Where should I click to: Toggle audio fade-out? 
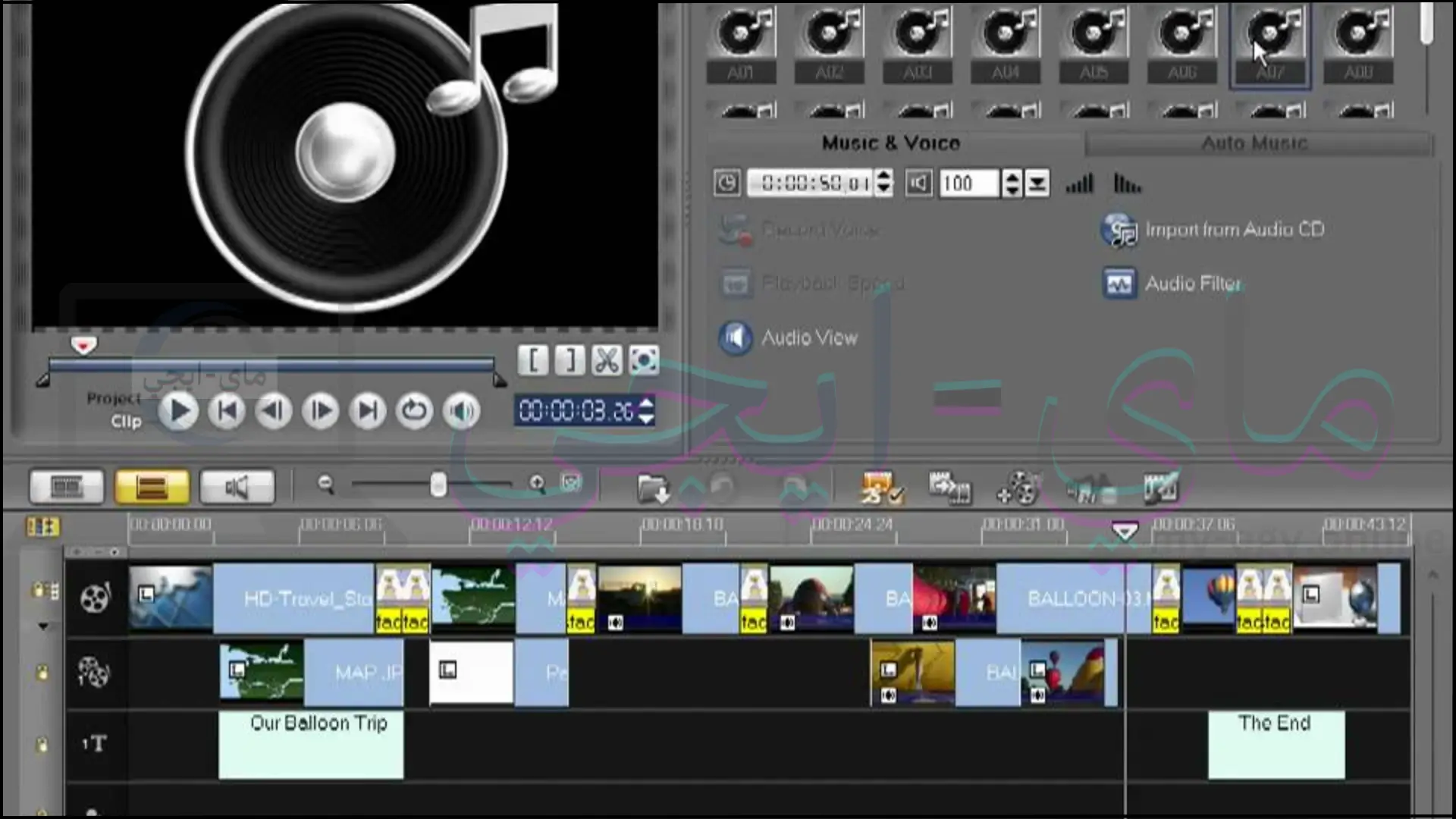click(x=1127, y=184)
